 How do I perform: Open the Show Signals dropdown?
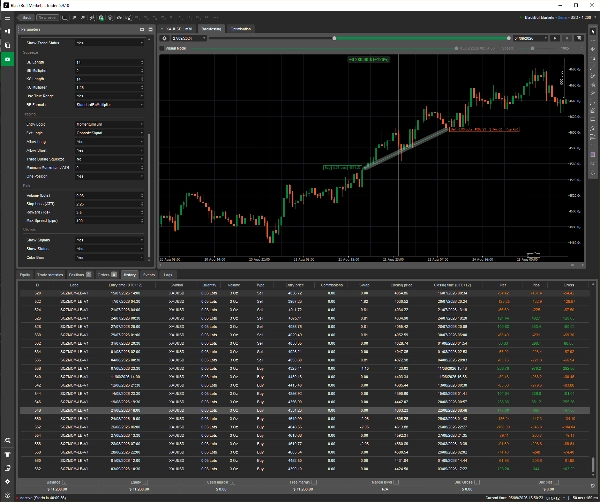109,240
